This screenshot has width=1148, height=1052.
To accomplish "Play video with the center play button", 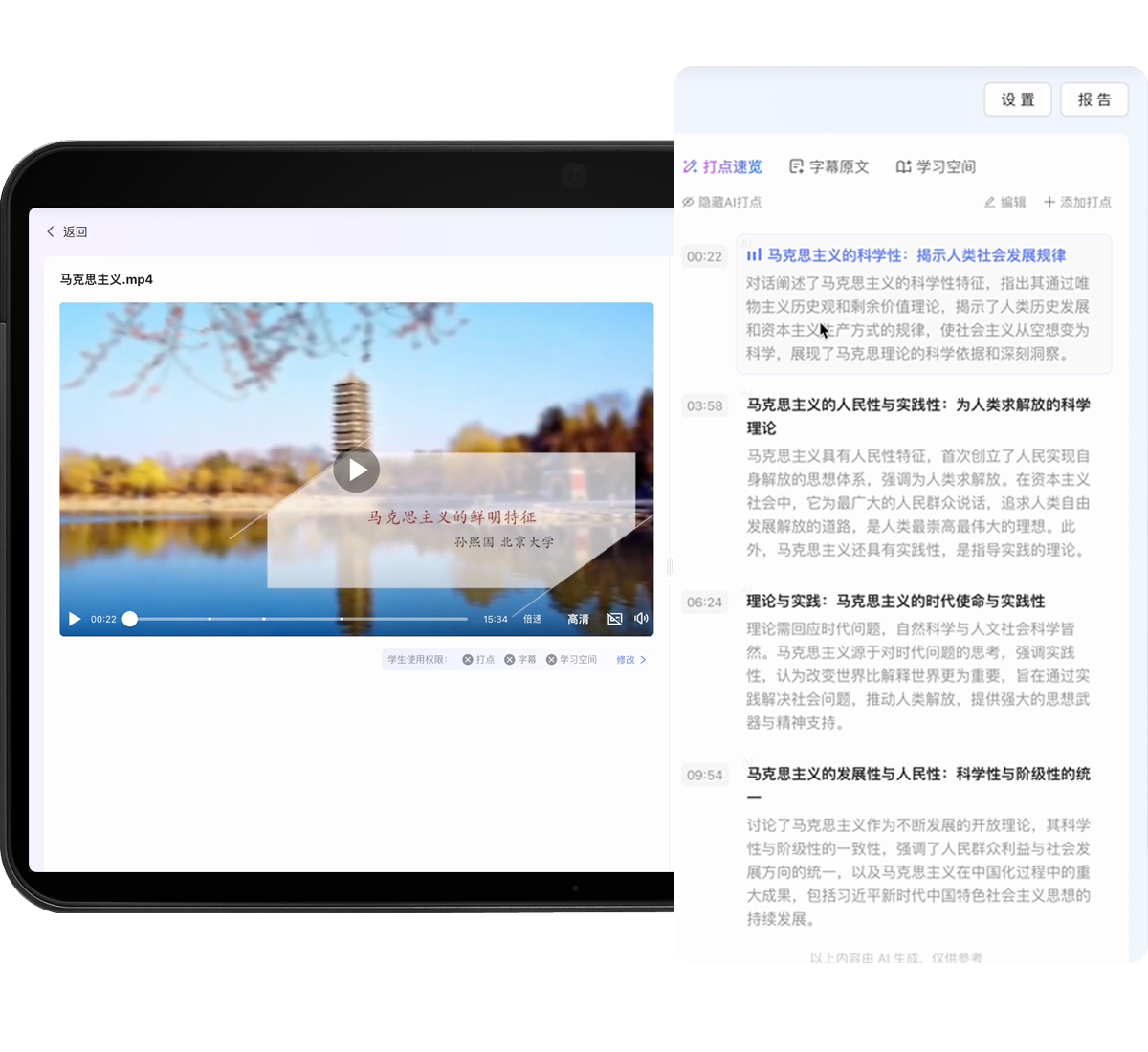I will (357, 470).
